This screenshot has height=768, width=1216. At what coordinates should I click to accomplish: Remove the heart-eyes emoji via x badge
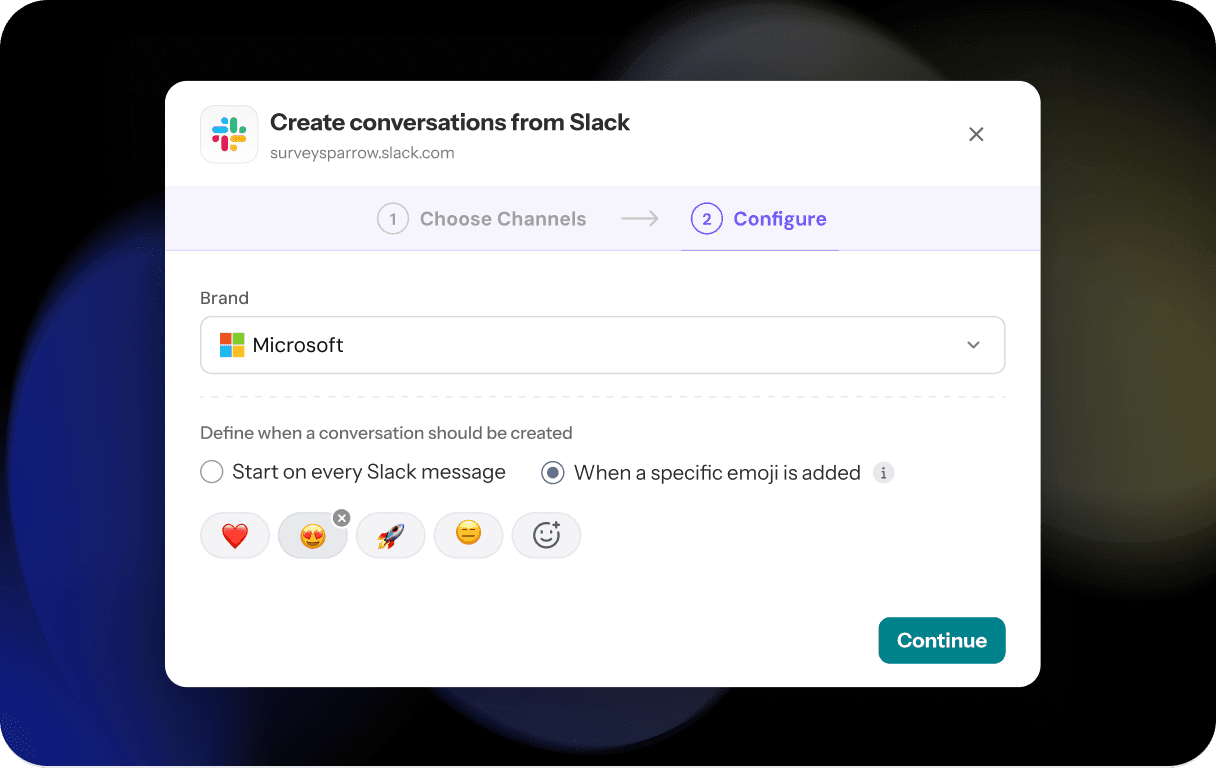[x=342, y=517]
